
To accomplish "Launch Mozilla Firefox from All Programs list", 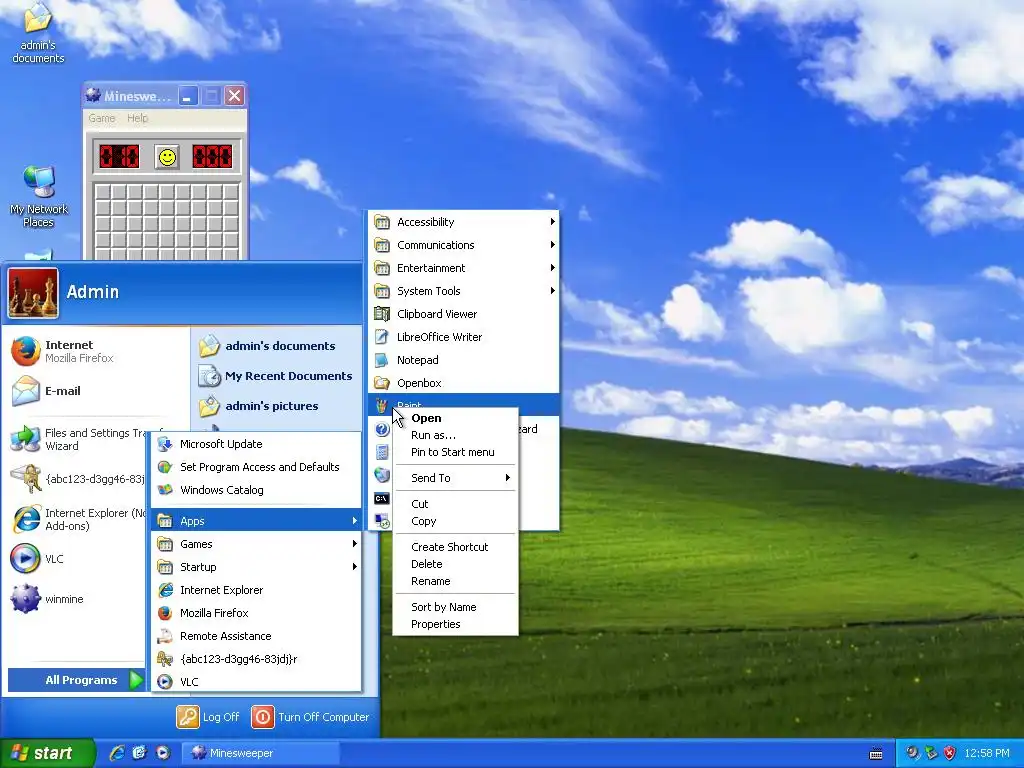I will pyautogui.click(x=256, y=613).
